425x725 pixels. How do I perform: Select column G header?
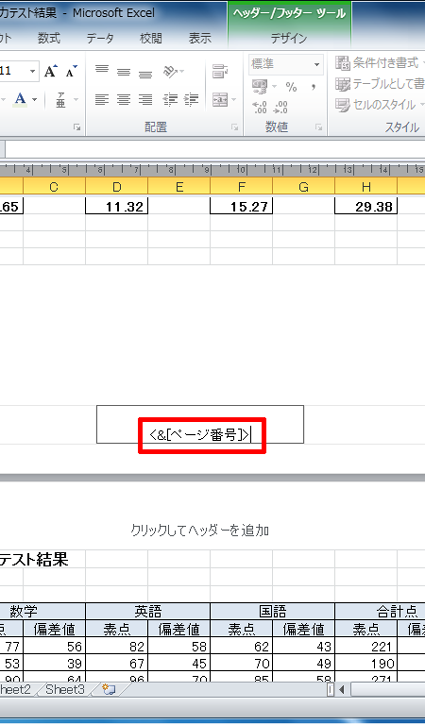point(303,187)
